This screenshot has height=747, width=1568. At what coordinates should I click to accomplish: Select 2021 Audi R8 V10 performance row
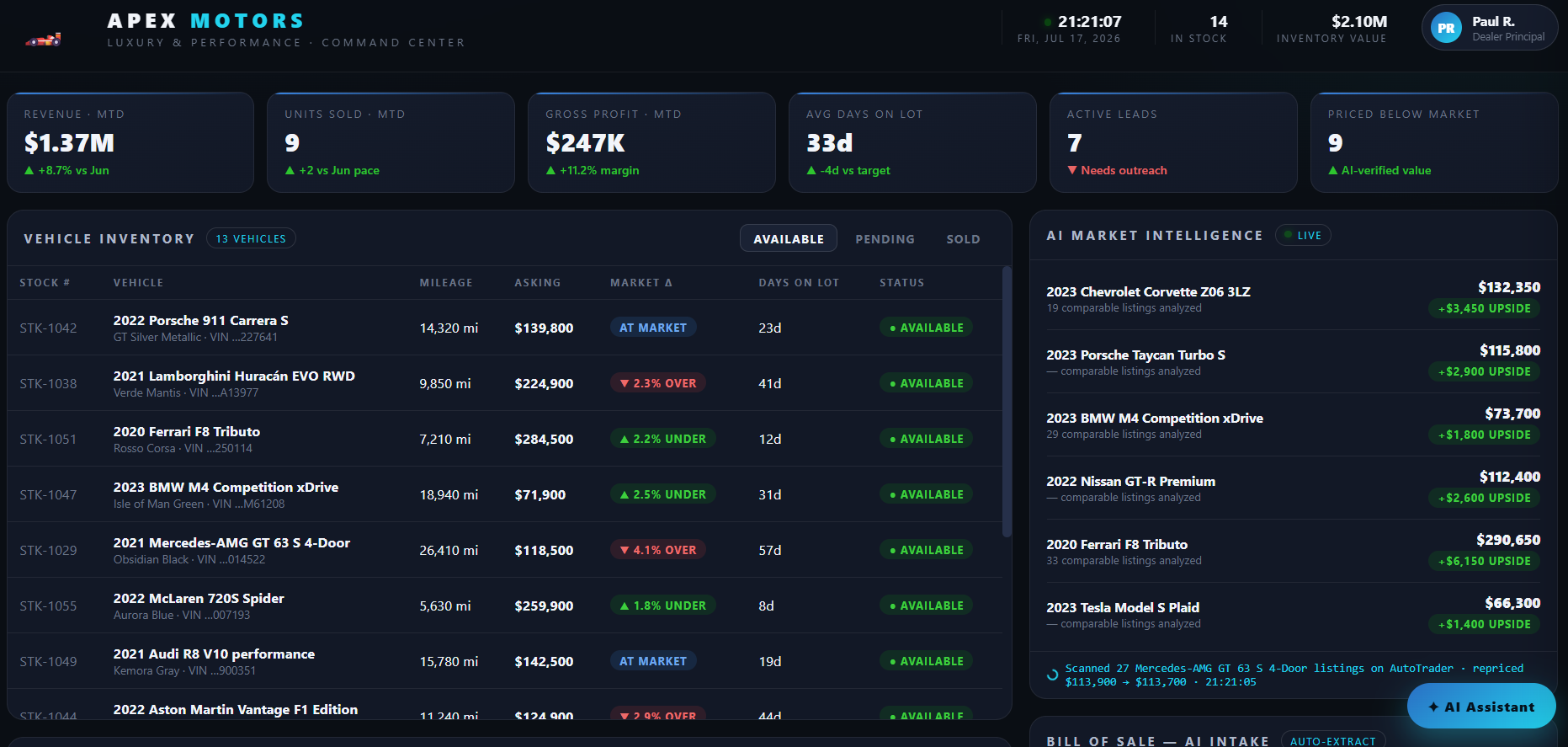click(504, 661)
